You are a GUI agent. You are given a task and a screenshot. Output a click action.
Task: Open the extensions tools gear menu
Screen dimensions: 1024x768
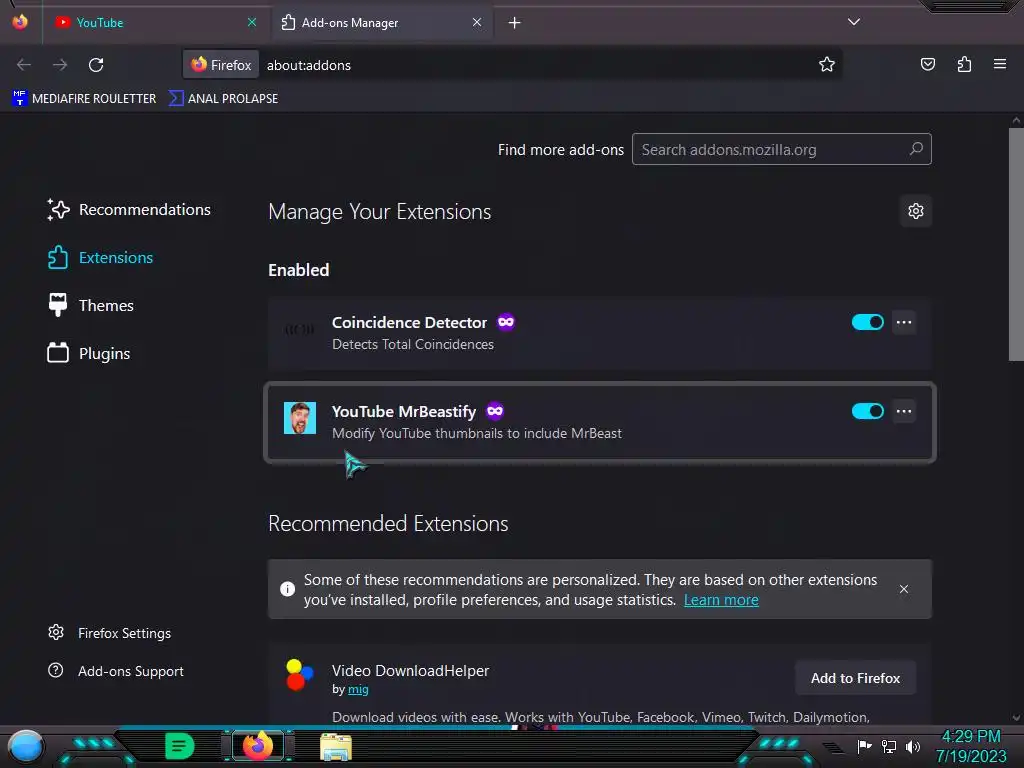pos(916,211)
